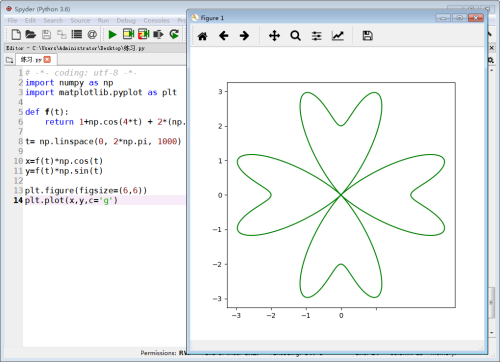The height and width of the screenshot is (362, 500).
Task: Browse tabs icon left of editor tab
Action: [9, 60]
